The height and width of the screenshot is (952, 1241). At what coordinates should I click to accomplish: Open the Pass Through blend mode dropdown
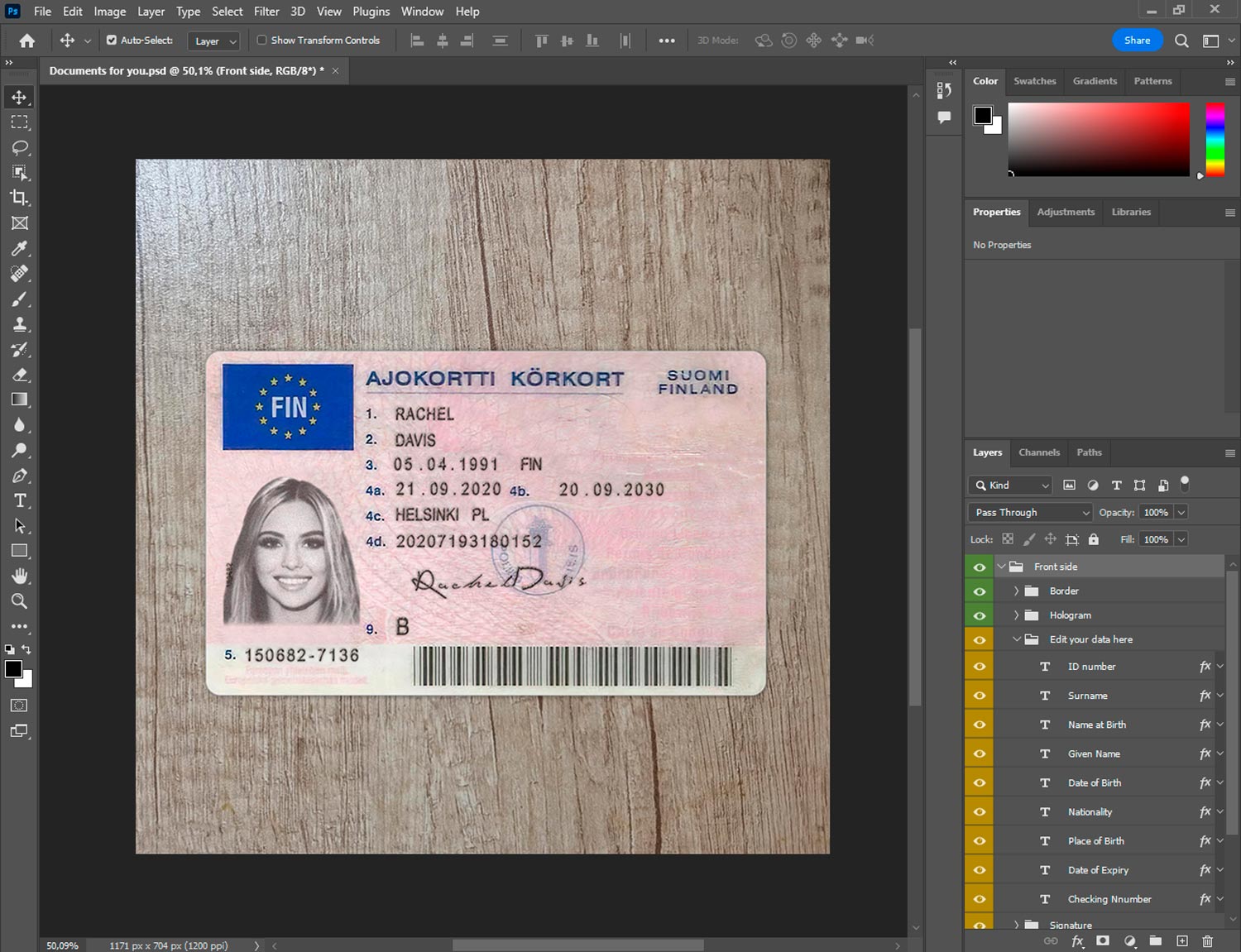tap(1030, 513)
